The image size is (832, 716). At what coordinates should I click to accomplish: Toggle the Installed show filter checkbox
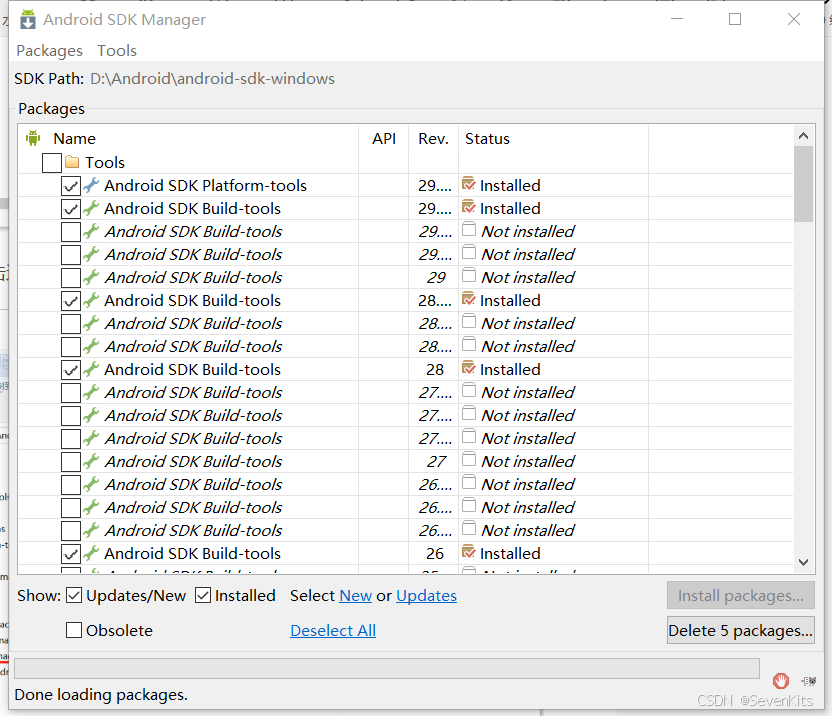[203, 596]
